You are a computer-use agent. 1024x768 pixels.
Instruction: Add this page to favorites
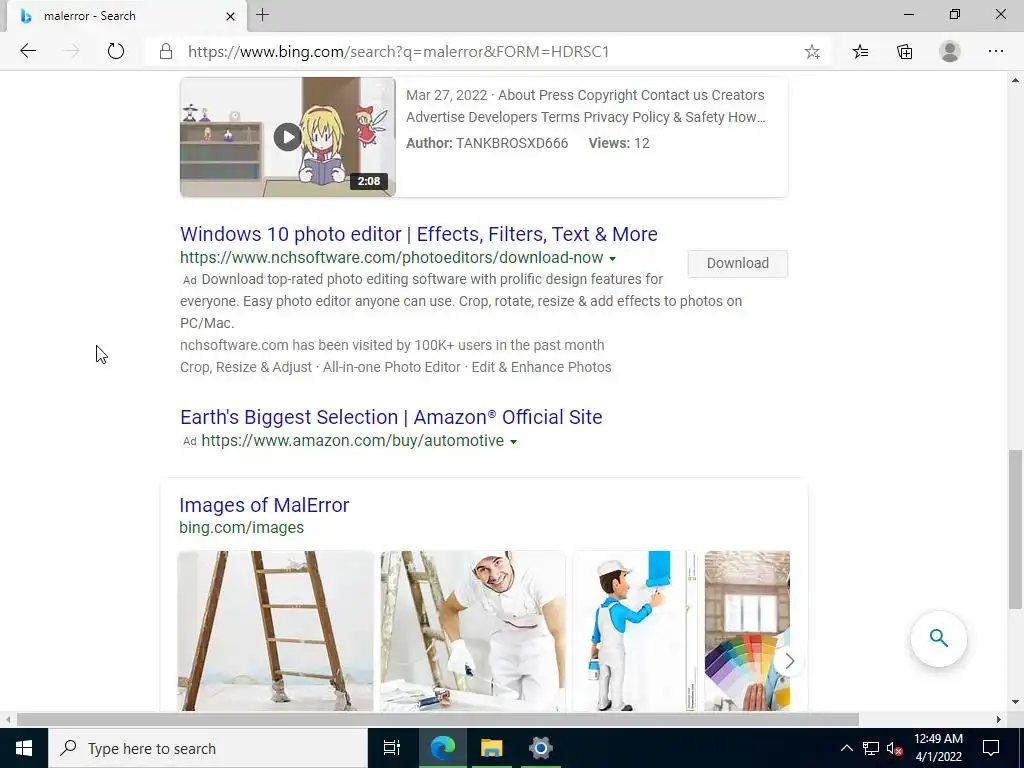coord(812,52)
